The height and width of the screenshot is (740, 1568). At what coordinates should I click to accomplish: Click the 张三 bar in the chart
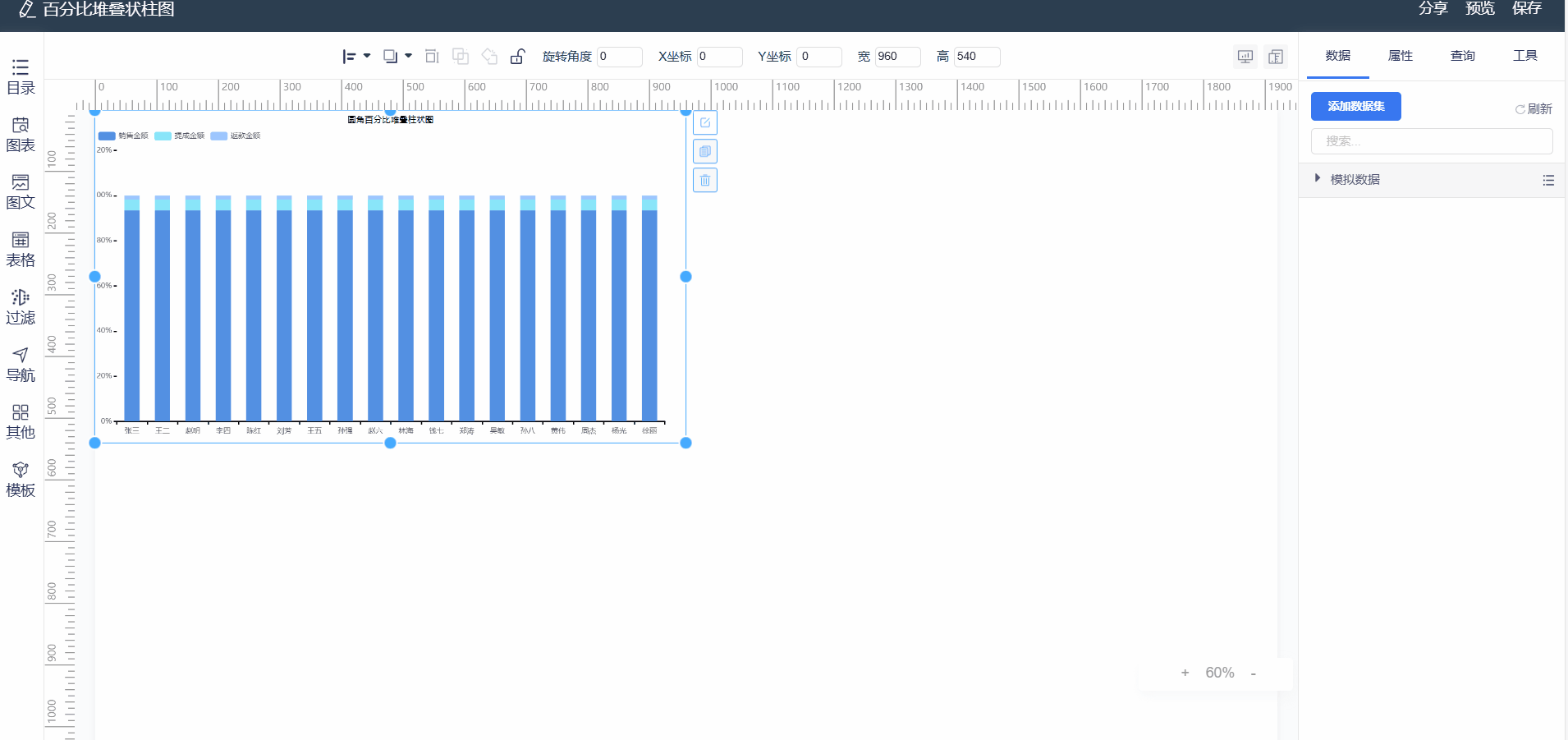pos(131,309)
